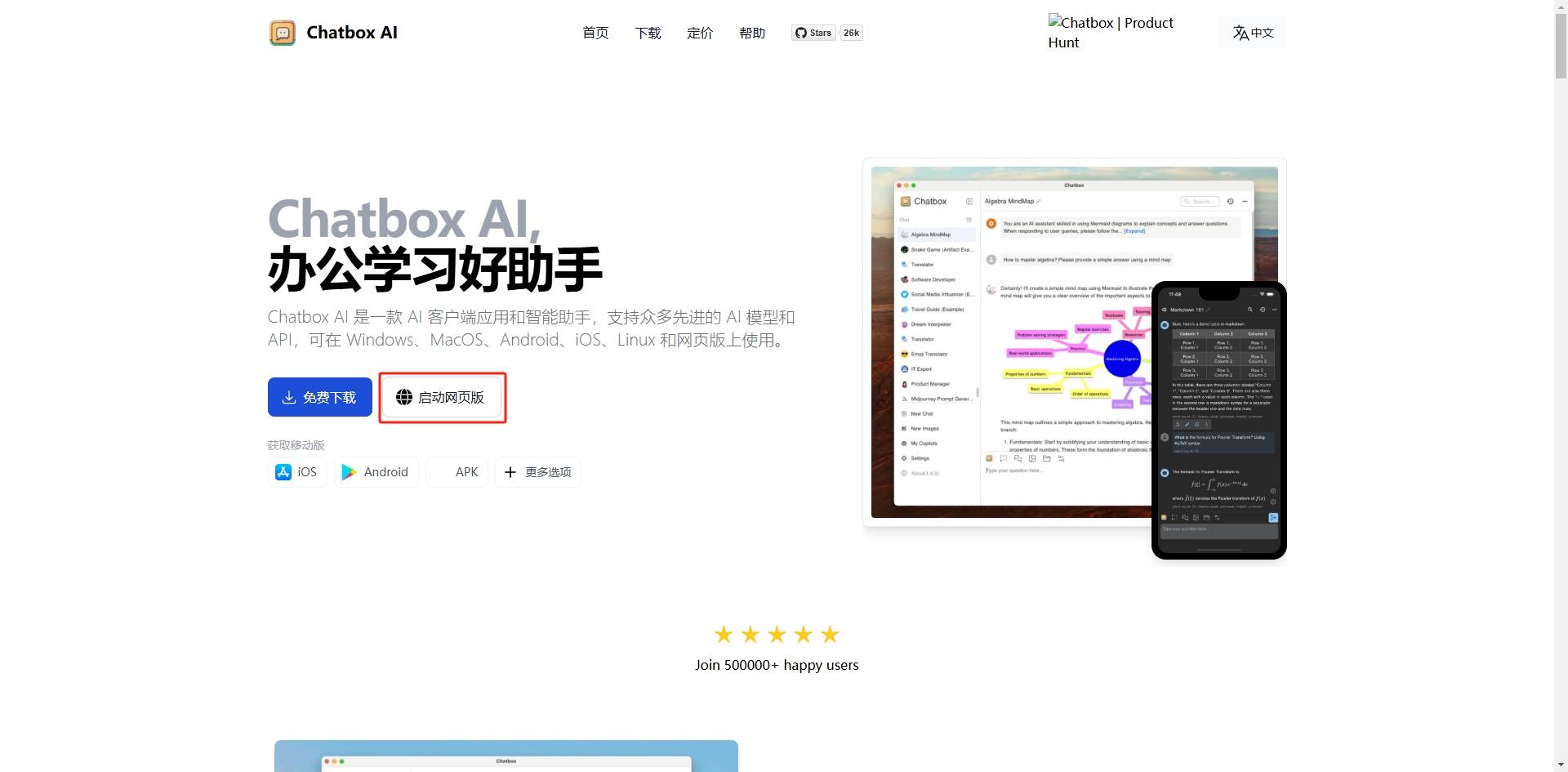Click the scrollbar down arrow

1561,765
